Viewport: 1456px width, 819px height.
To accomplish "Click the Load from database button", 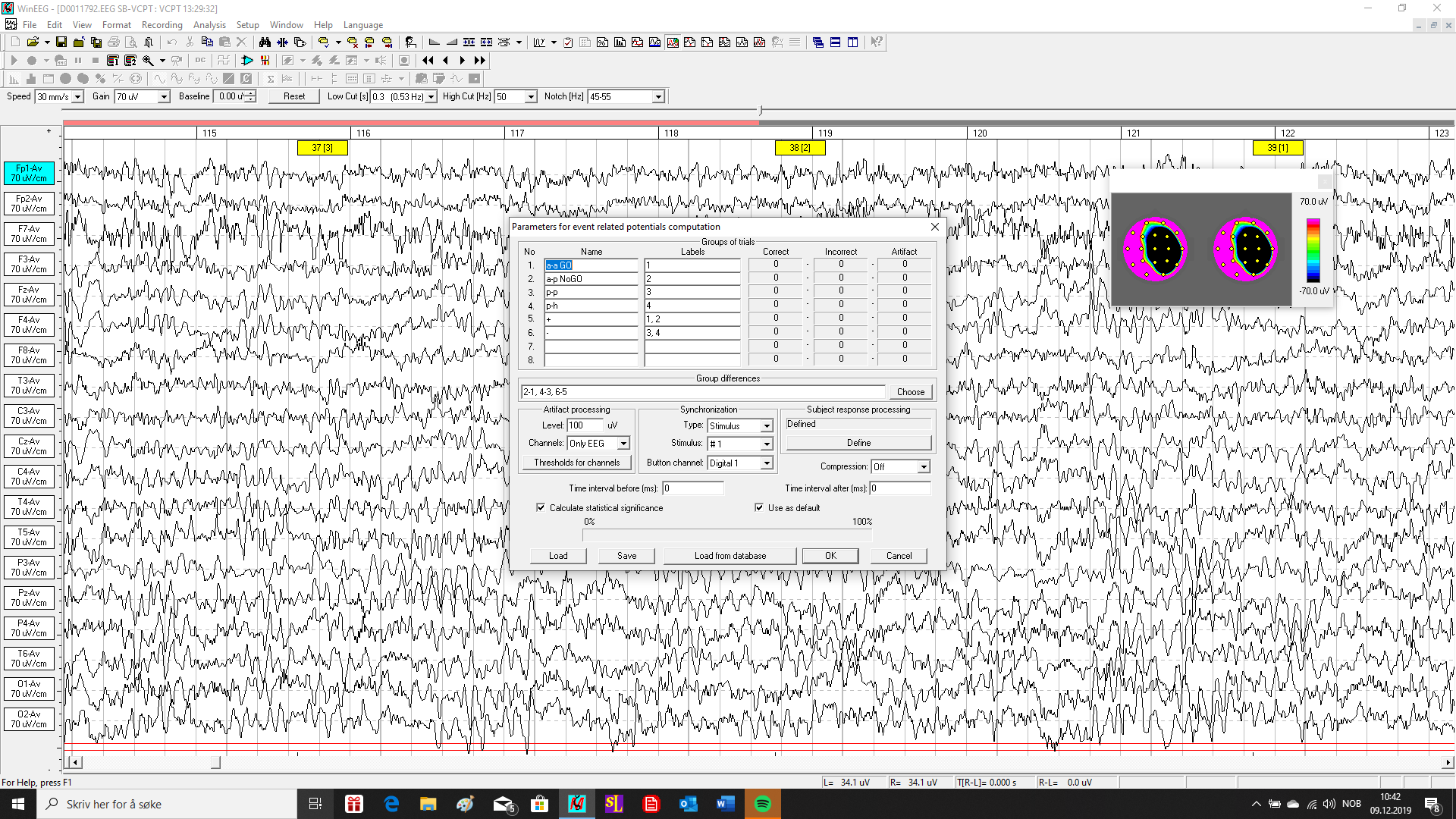I will pos(730,556).
